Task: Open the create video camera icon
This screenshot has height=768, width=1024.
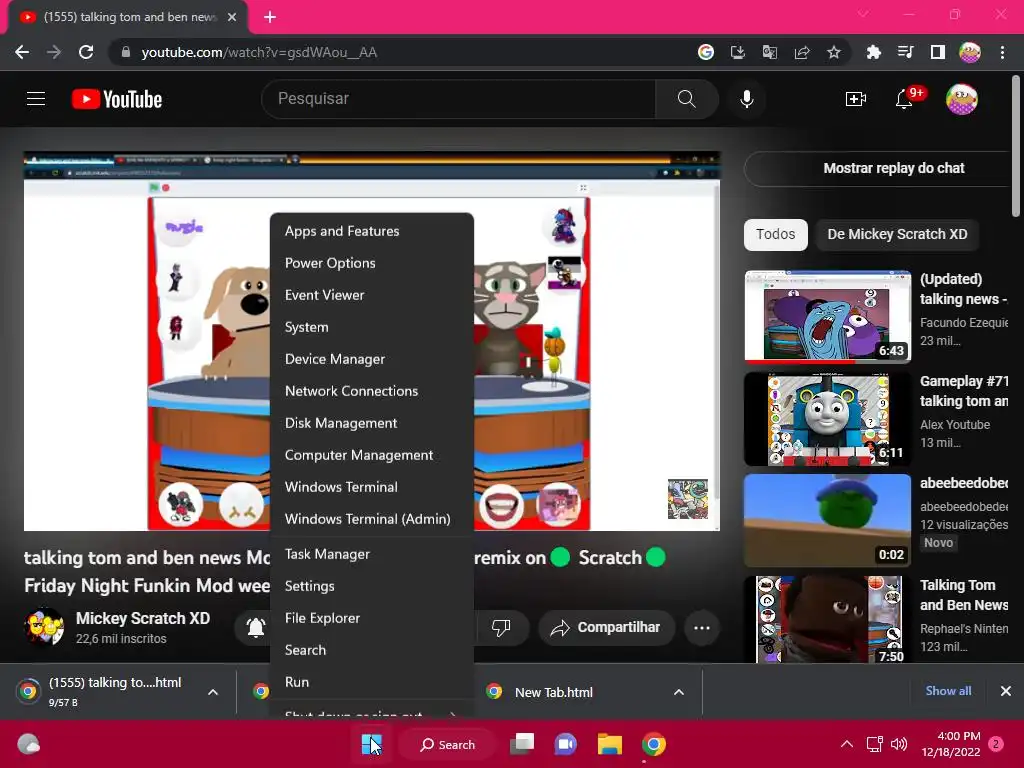Action: (x=856, y=99)
